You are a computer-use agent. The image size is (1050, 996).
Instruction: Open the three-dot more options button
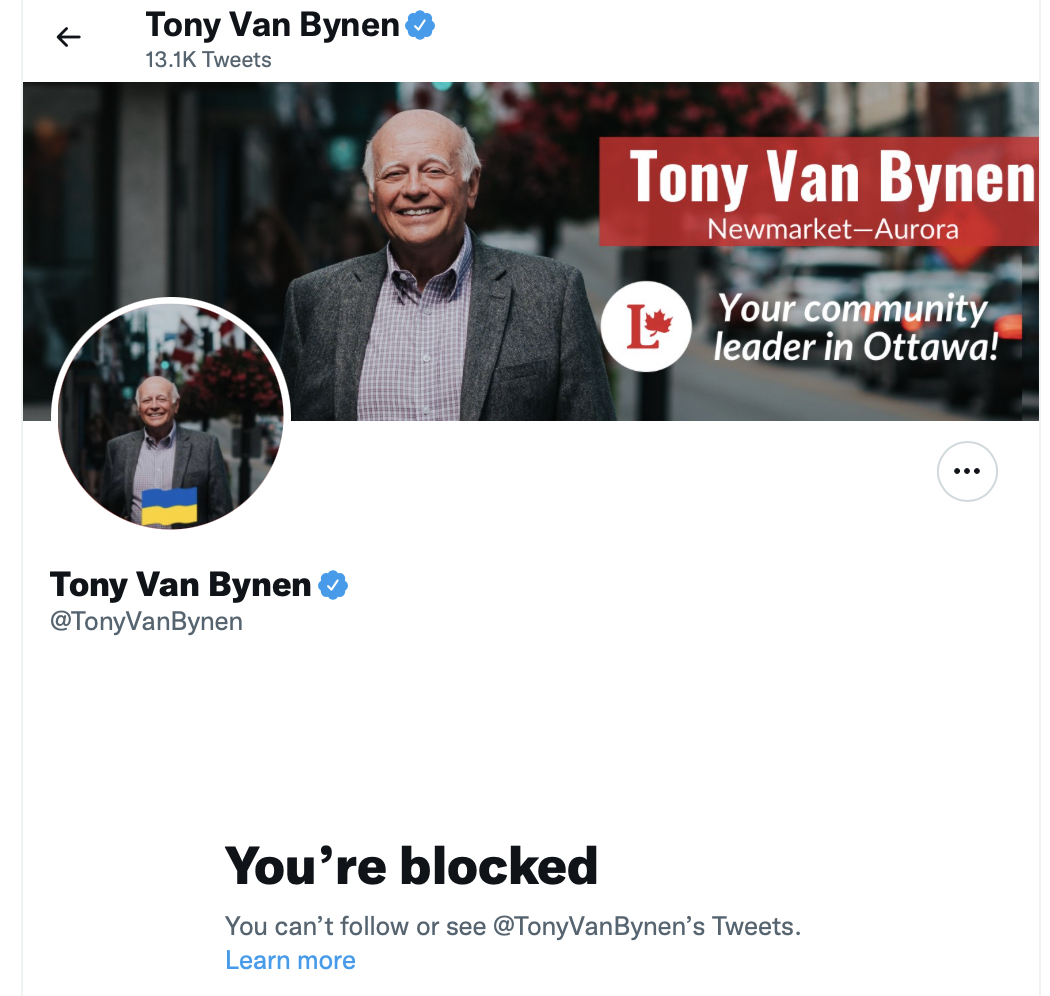click(966, 471)
